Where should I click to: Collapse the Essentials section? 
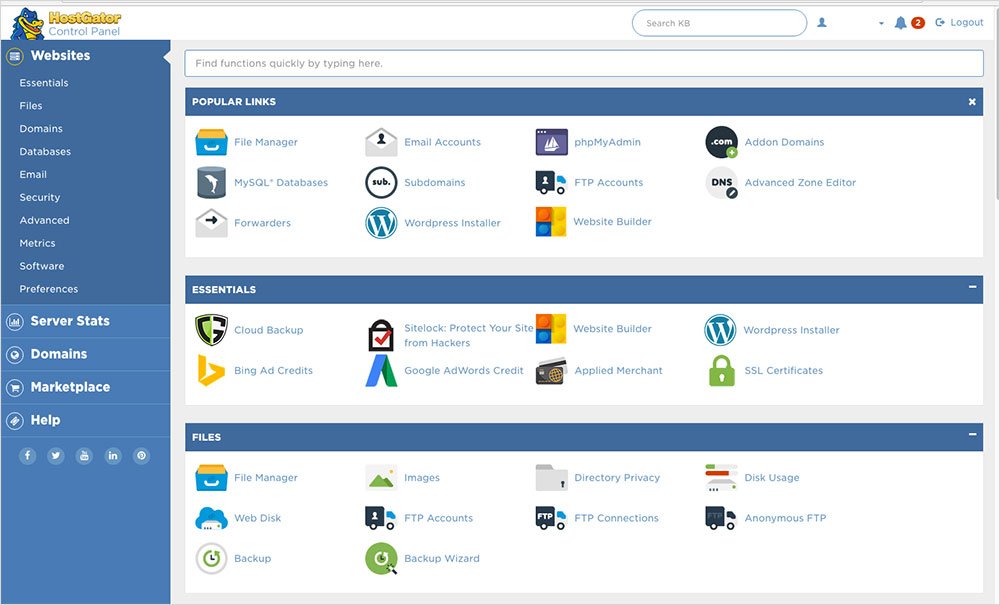tap(972, 288)
